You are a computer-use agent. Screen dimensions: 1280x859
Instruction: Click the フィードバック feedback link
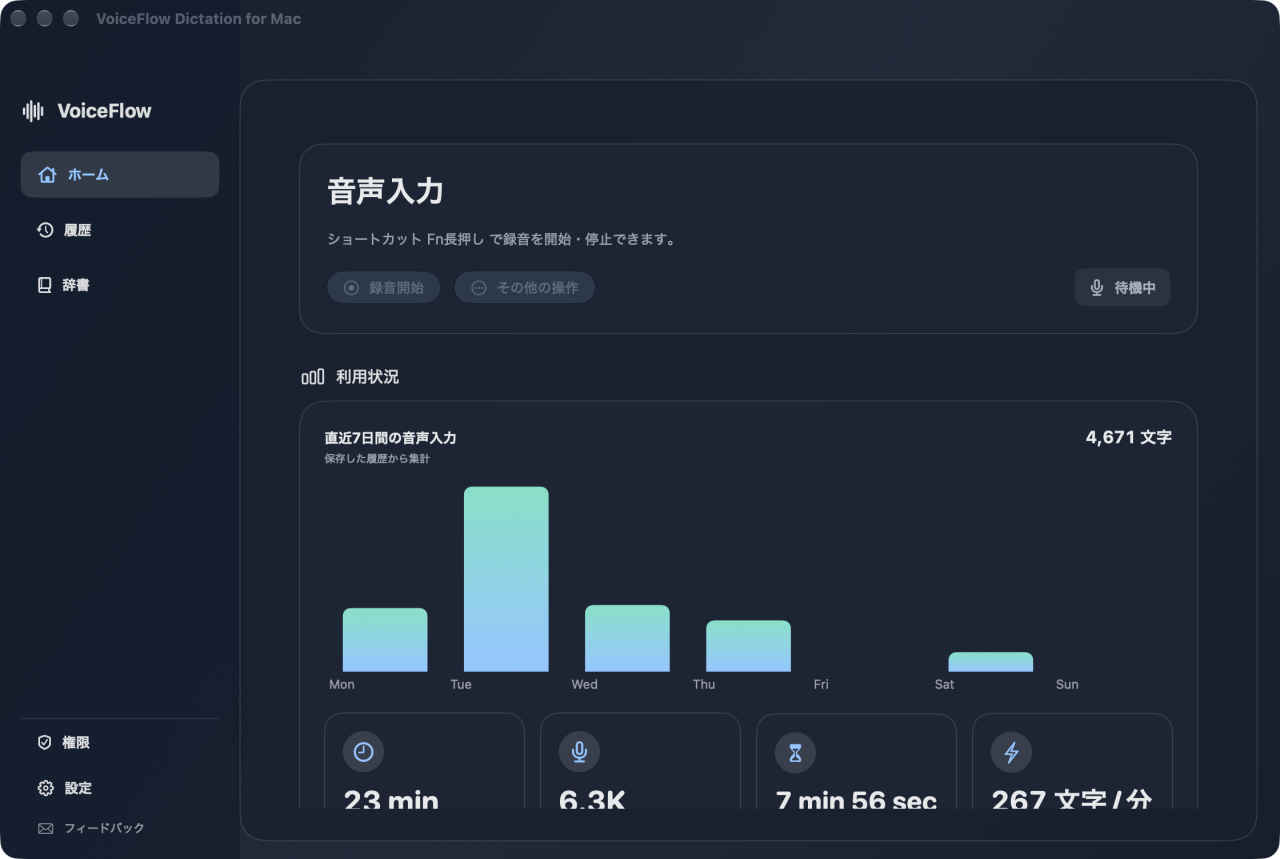point(92,828)
